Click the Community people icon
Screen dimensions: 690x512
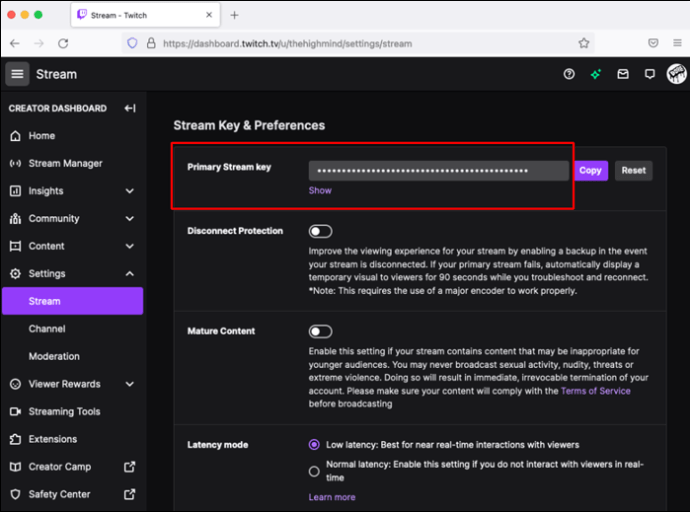coord(15,219)
